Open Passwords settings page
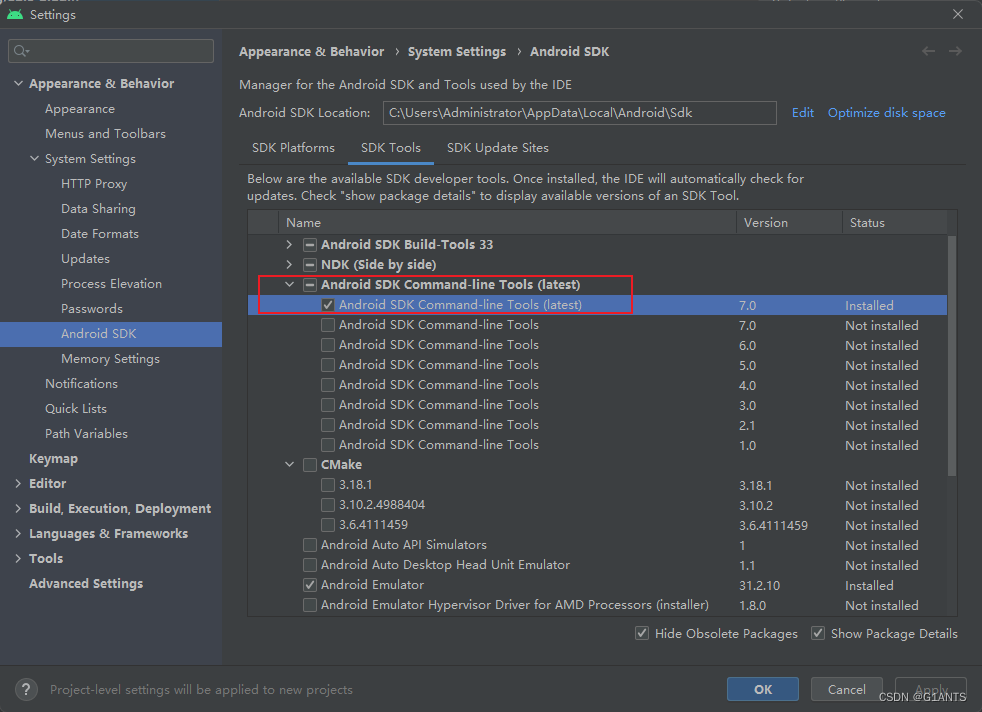Viewport: 982px width, 712px height. 91,309
